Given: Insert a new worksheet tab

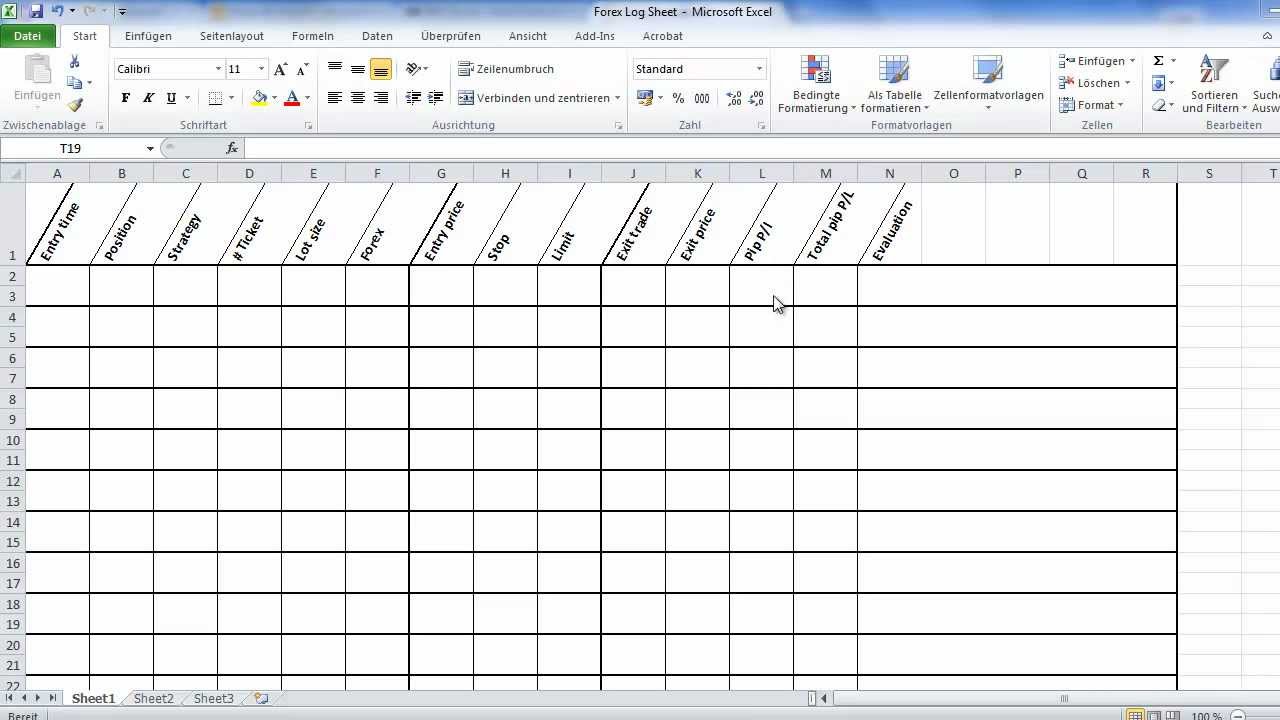Looking at the screenshot, I should (x=261, y=699).
